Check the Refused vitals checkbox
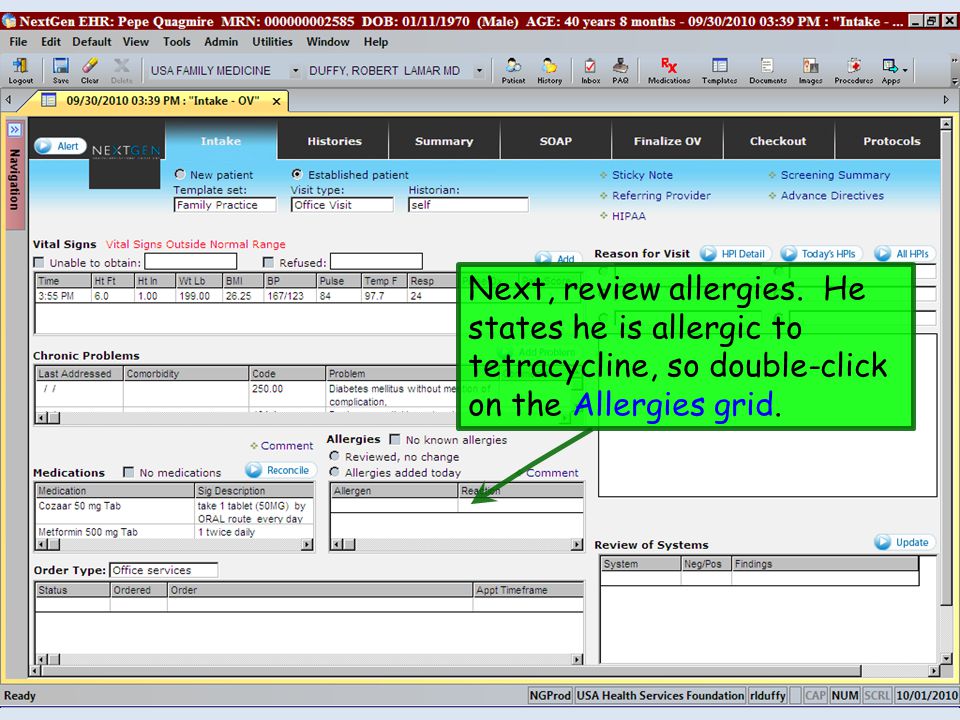The height and width of the screenshot is (720, 960). click(268, 263)
